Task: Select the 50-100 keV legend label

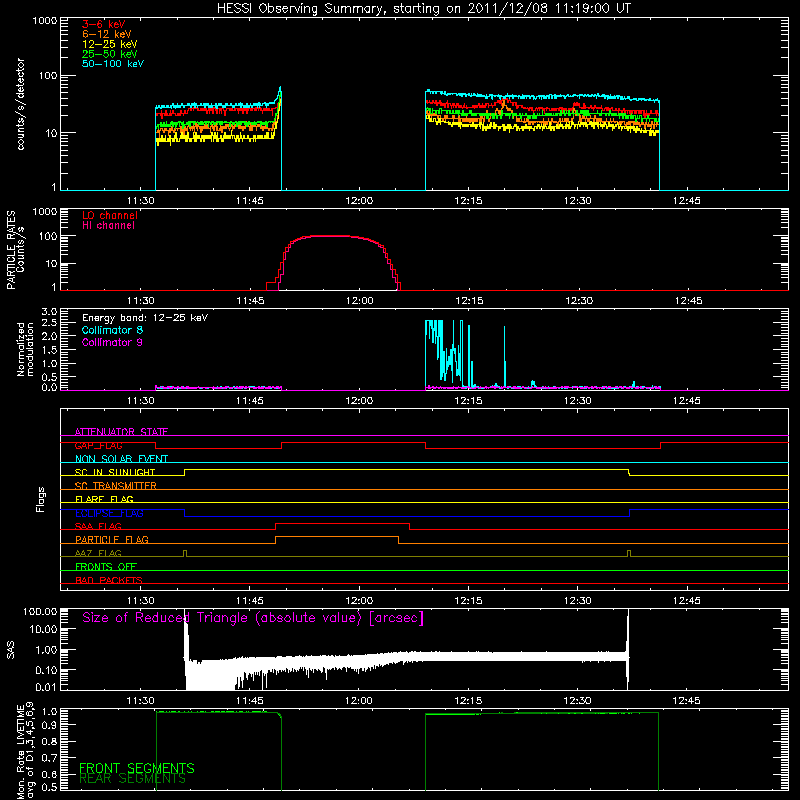Action: [113, 64]
